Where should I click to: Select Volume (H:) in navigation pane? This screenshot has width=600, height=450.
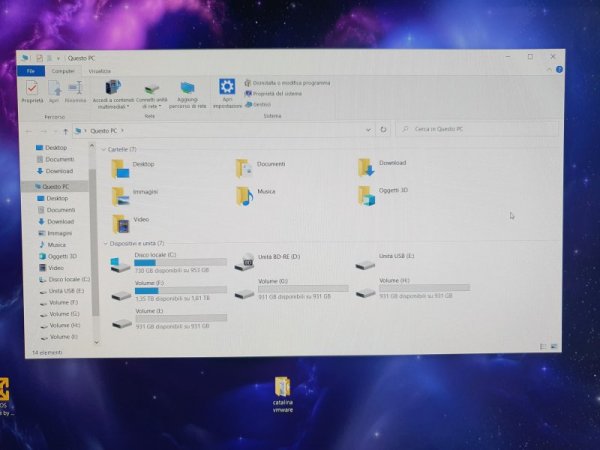[60, 325]
